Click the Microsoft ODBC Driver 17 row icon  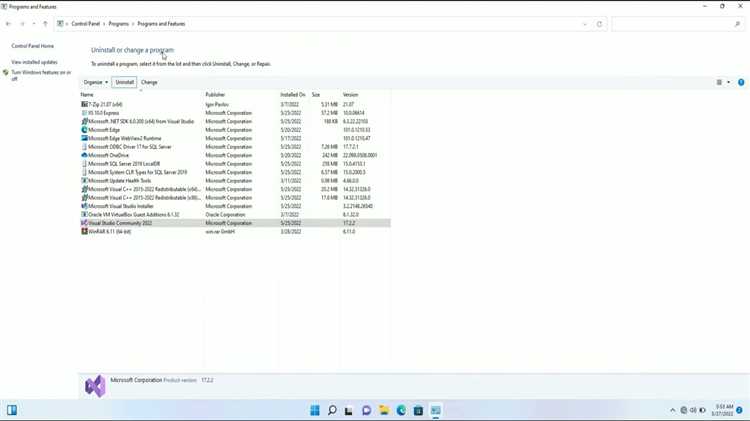pyautogui.click(x=84, y=147)
